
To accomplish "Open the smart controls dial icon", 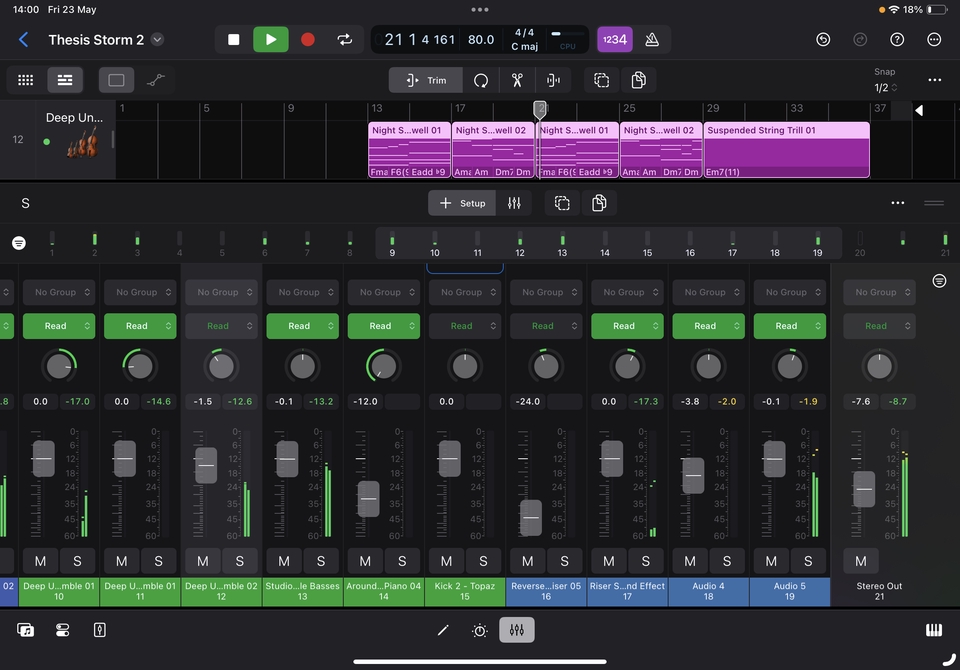I will (480, 630).
